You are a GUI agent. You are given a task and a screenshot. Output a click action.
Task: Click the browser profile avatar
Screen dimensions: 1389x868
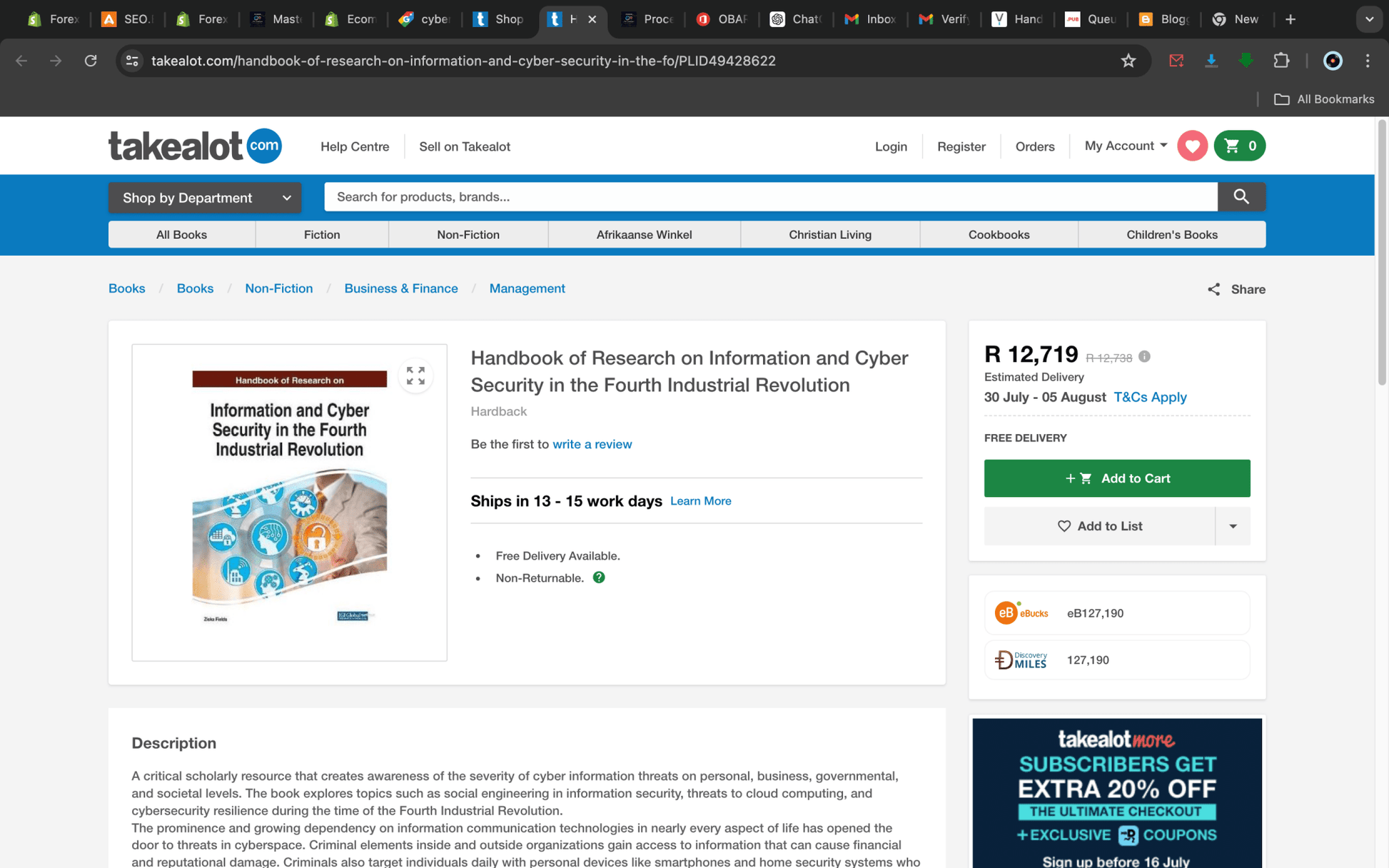(1333, 61)
